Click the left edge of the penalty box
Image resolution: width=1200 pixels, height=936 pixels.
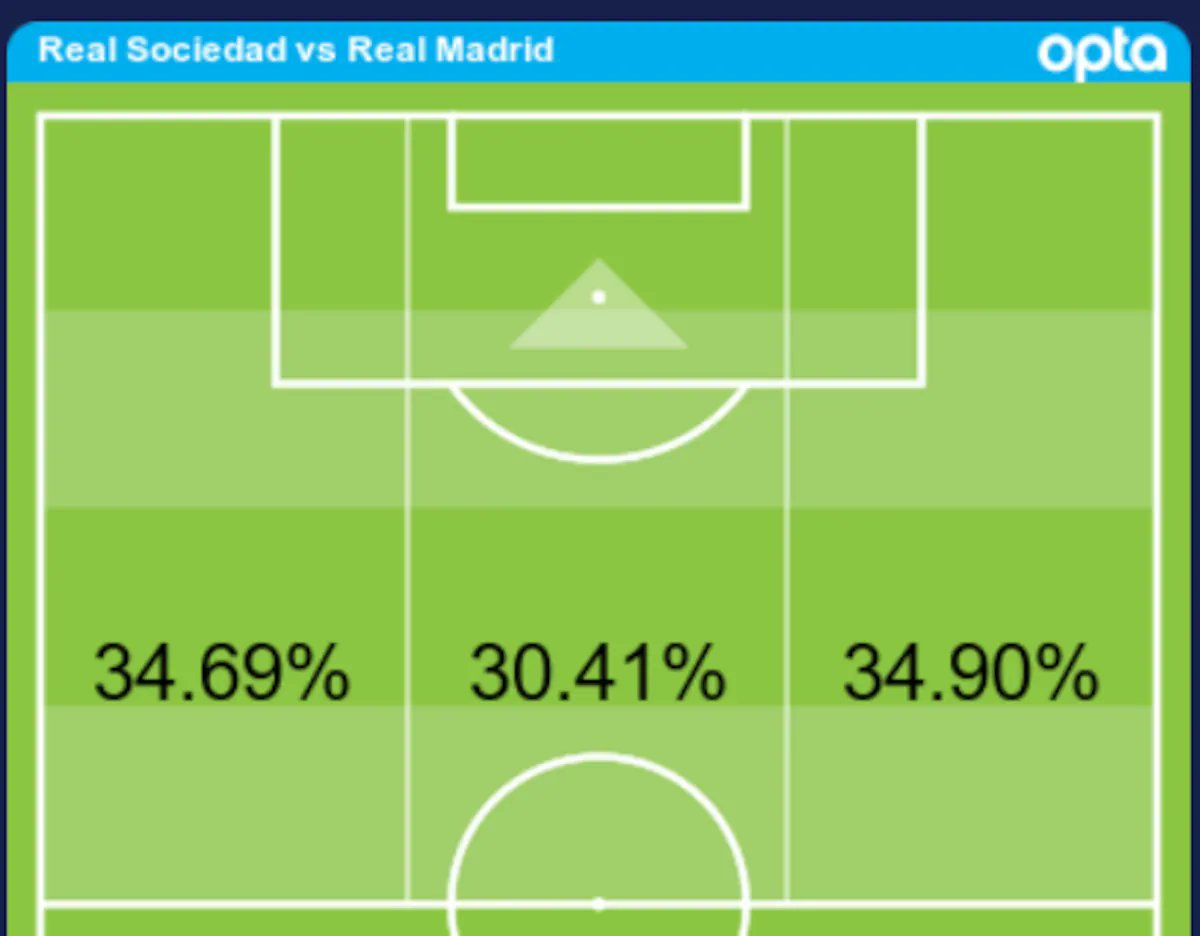click(275, 250)
